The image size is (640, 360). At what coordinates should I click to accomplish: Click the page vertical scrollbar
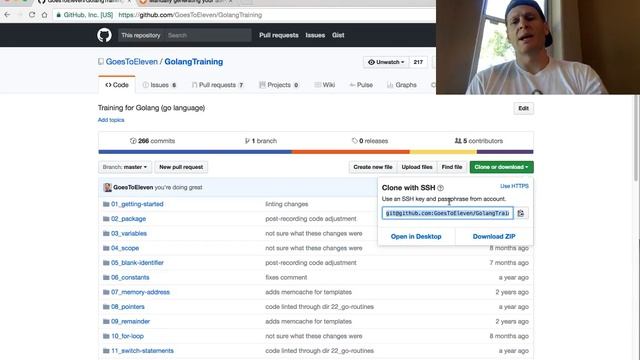click(637, 139)
